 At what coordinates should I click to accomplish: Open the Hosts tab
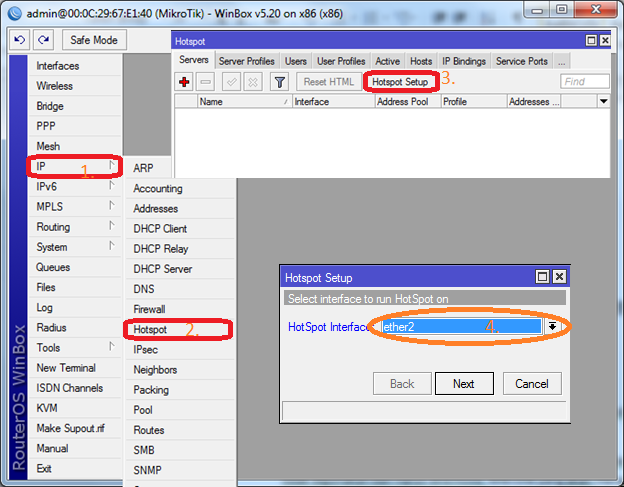click(421, 61)
